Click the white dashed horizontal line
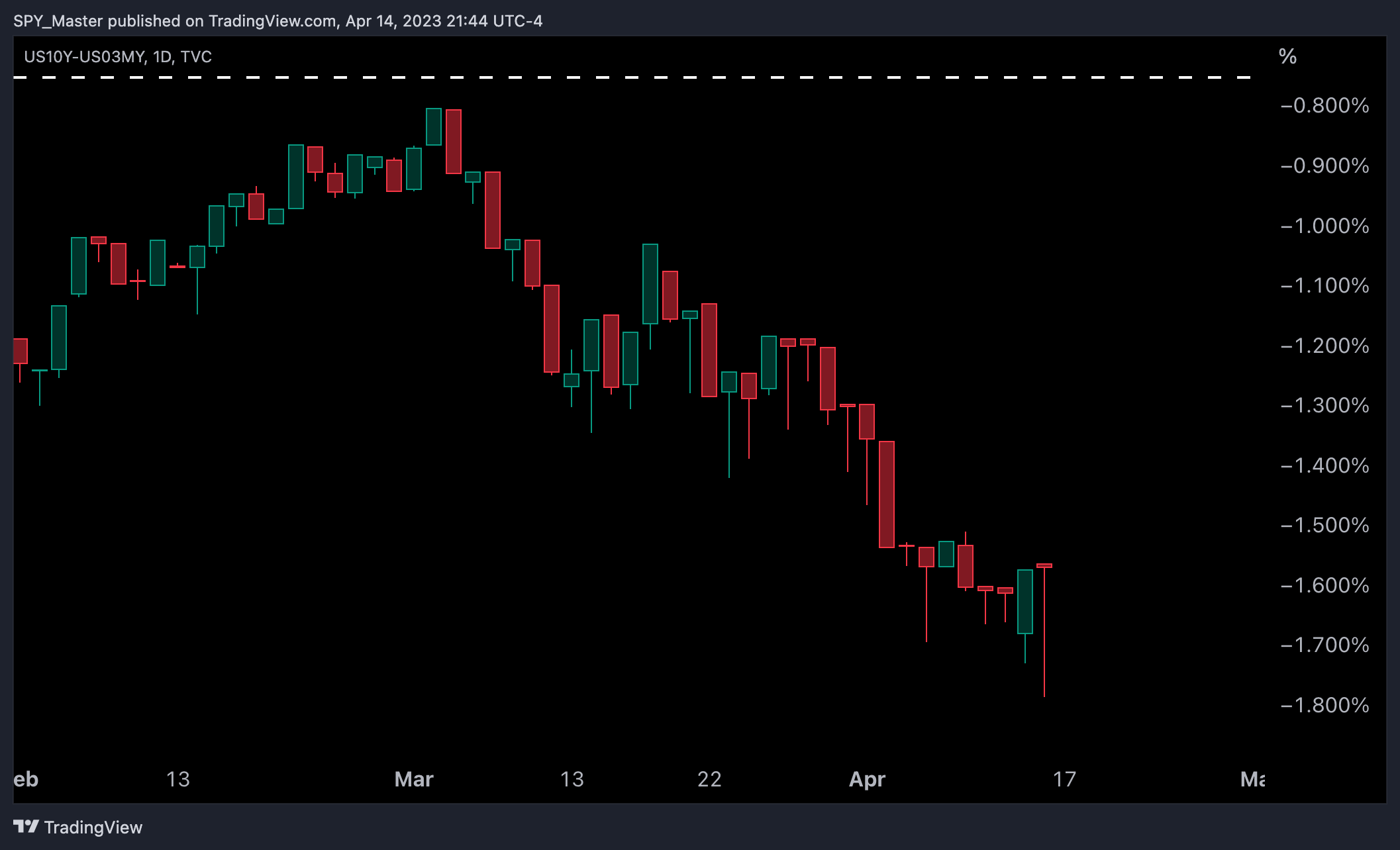Viewport: 1400px width, 850px height. tap(632, 77)
